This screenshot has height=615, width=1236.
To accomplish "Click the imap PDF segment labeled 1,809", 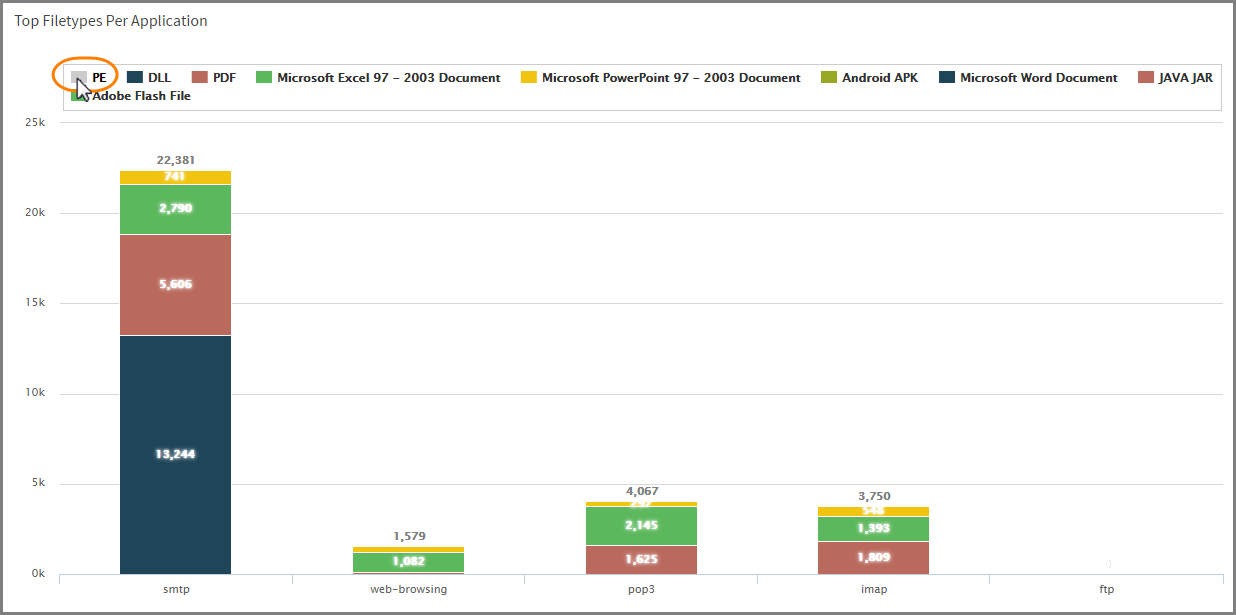I will point(873,557).
